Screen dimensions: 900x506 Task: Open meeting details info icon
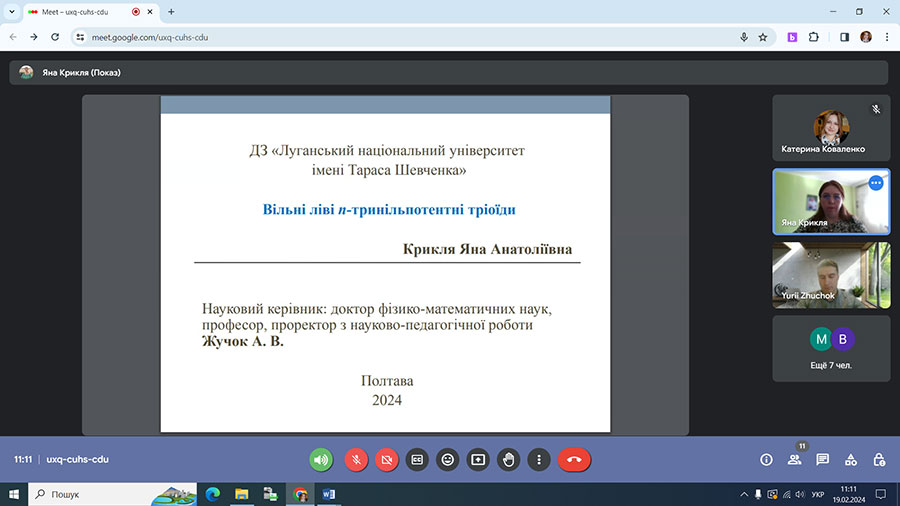[766, 460]
